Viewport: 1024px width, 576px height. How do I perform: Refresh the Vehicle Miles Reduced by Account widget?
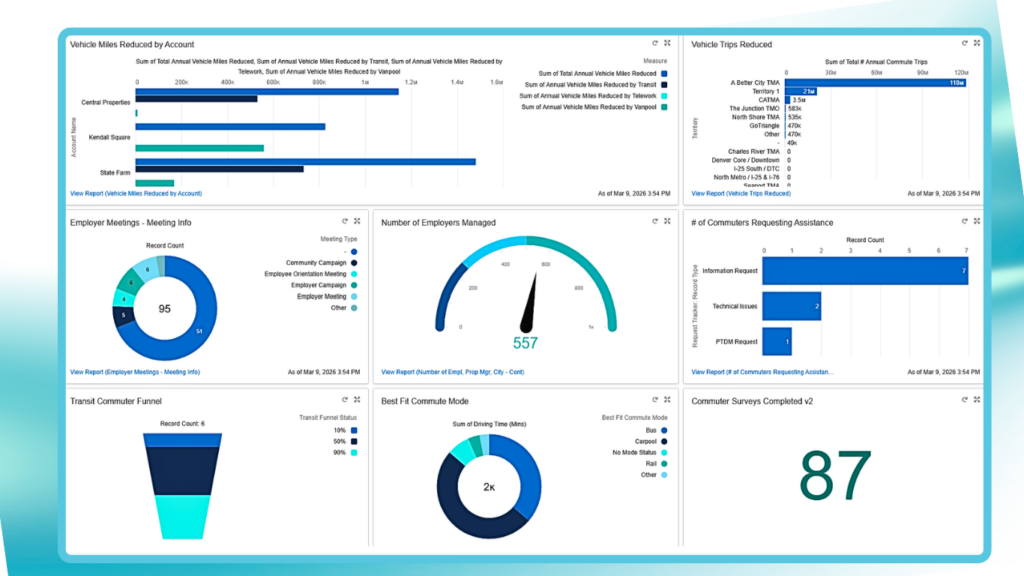pyautogui.click(x=654, y=44)
